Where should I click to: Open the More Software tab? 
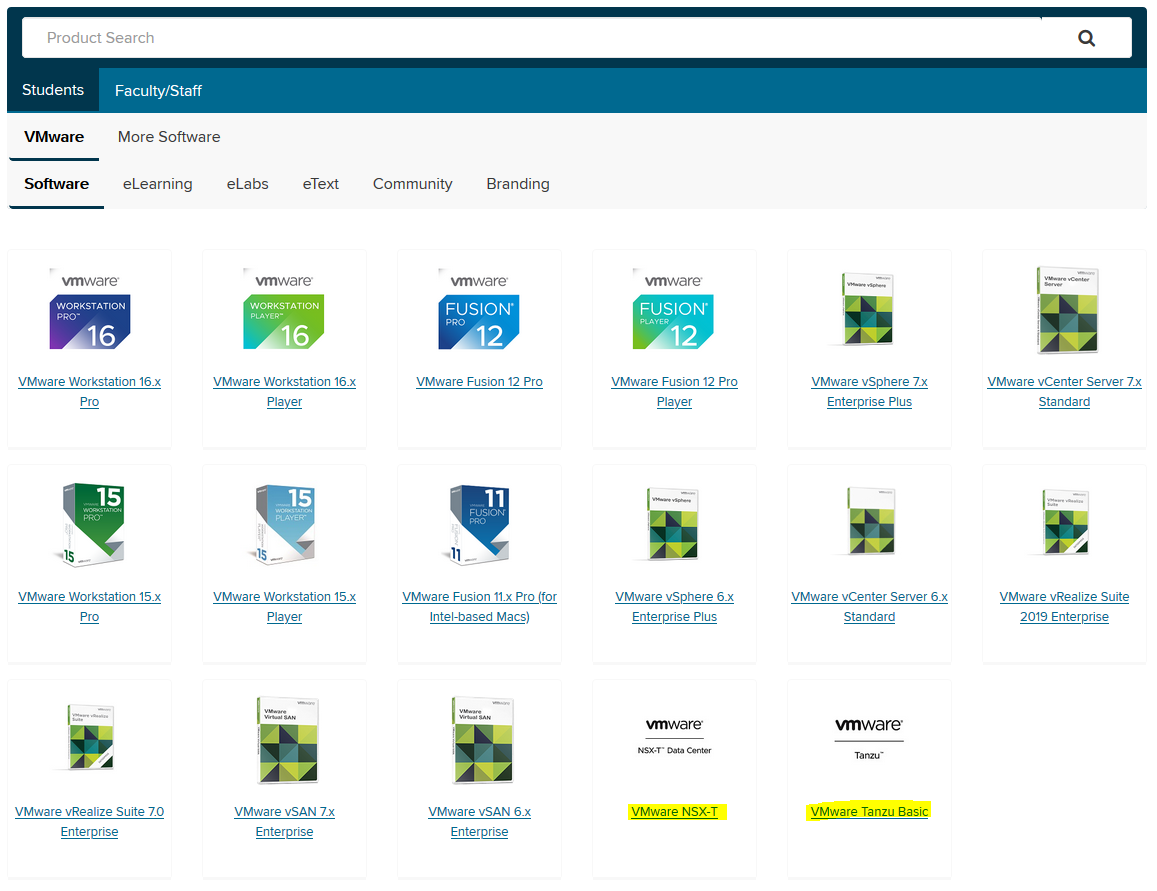click(168, 137)
